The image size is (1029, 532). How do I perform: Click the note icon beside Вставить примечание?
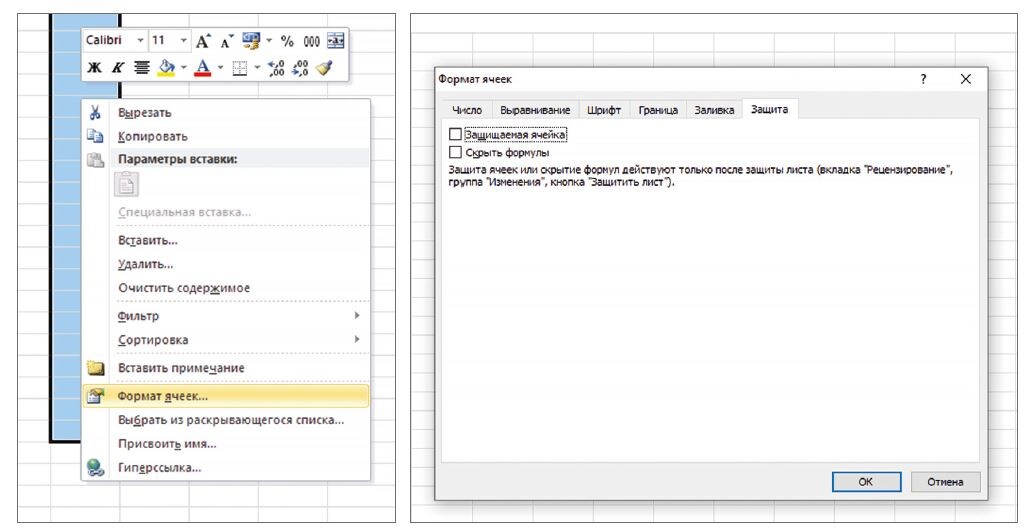[96, 368]
